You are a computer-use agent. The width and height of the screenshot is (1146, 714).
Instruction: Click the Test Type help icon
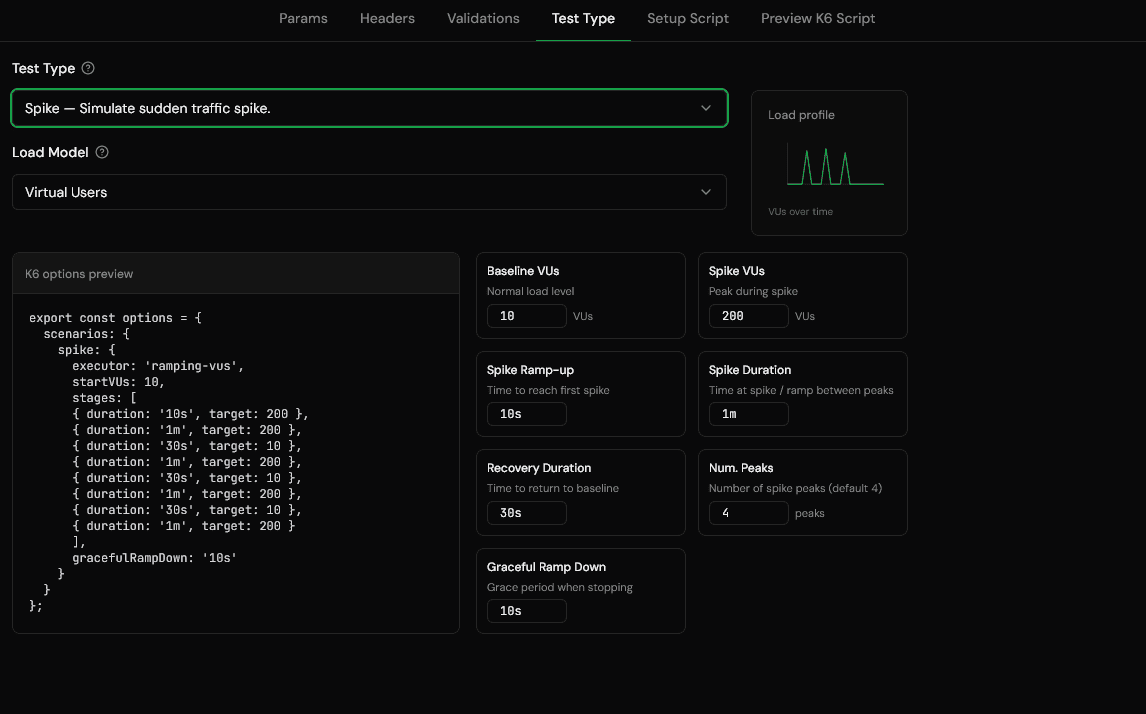click(88, 68)
